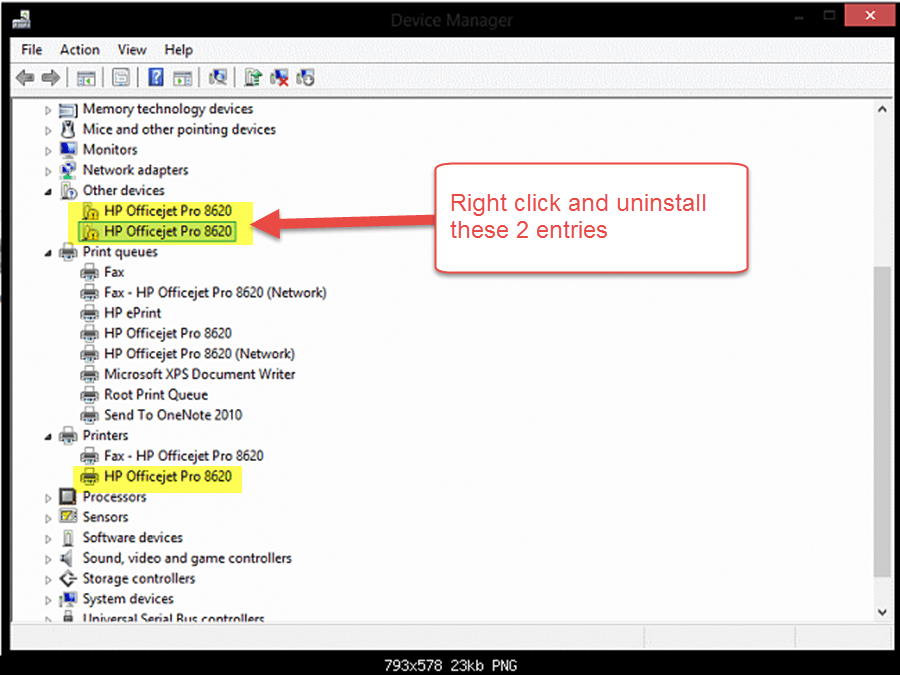Click the Show/Hide Console Tree icon
The image size is (900, 675).
86,77
